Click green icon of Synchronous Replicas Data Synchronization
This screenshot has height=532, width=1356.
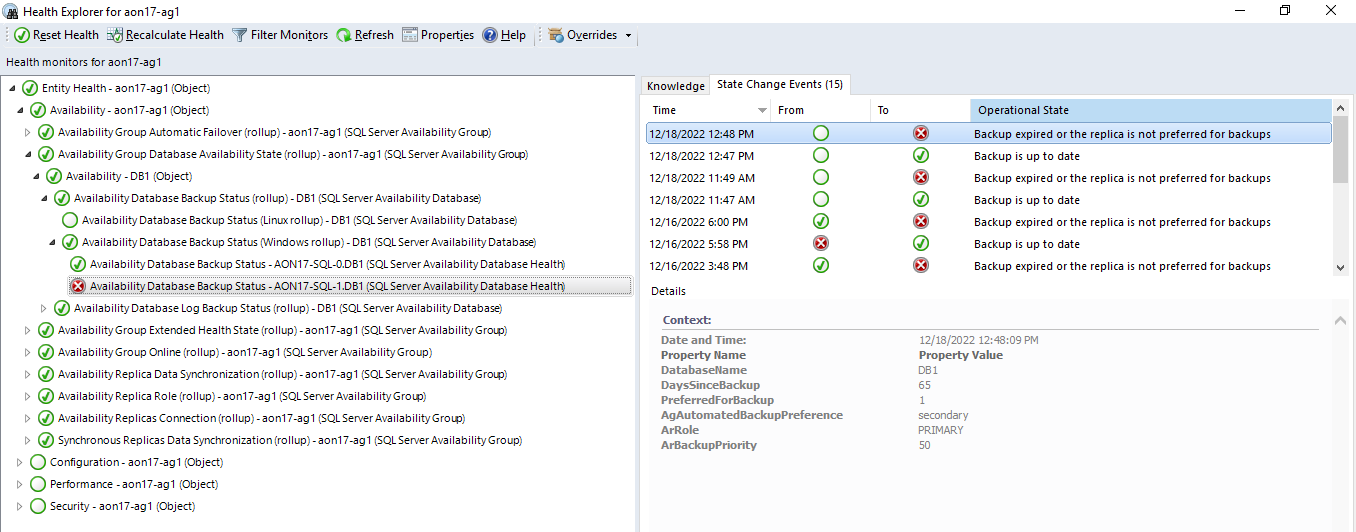(x=46, y=440)
